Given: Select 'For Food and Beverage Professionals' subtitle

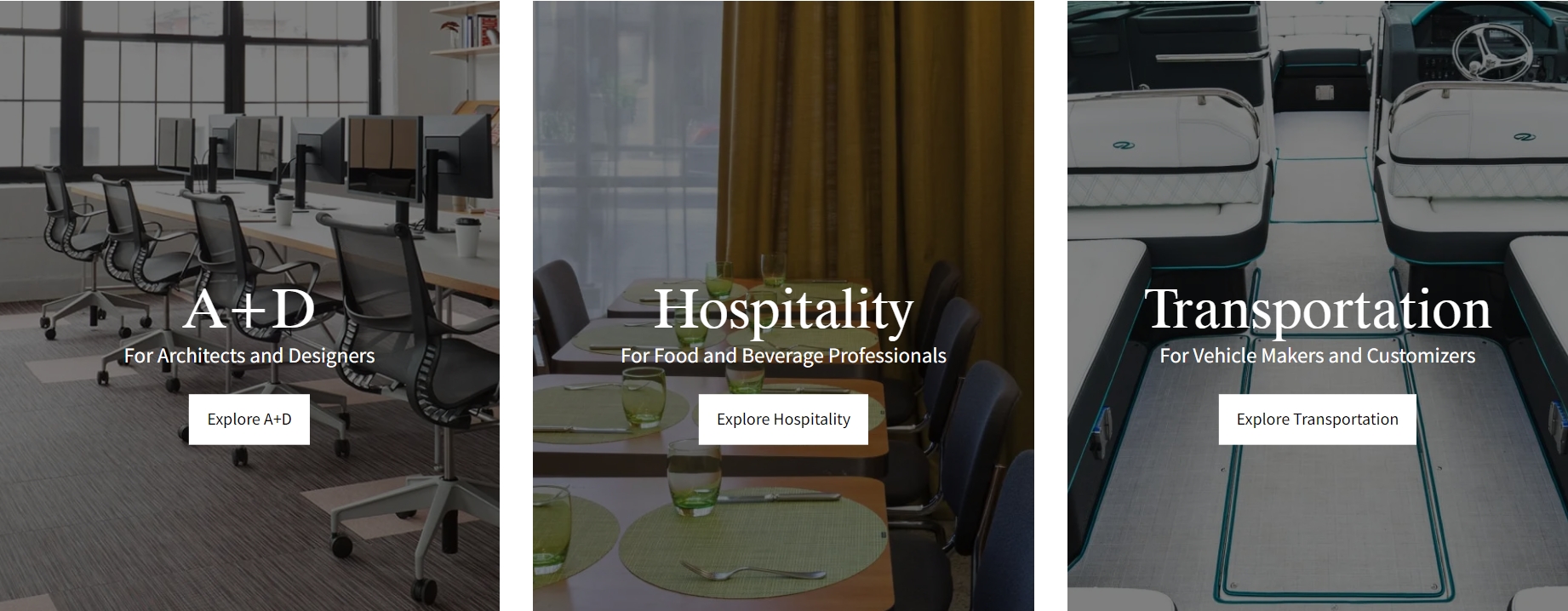Looking at the screenshot, I should (x=783, y=356).
